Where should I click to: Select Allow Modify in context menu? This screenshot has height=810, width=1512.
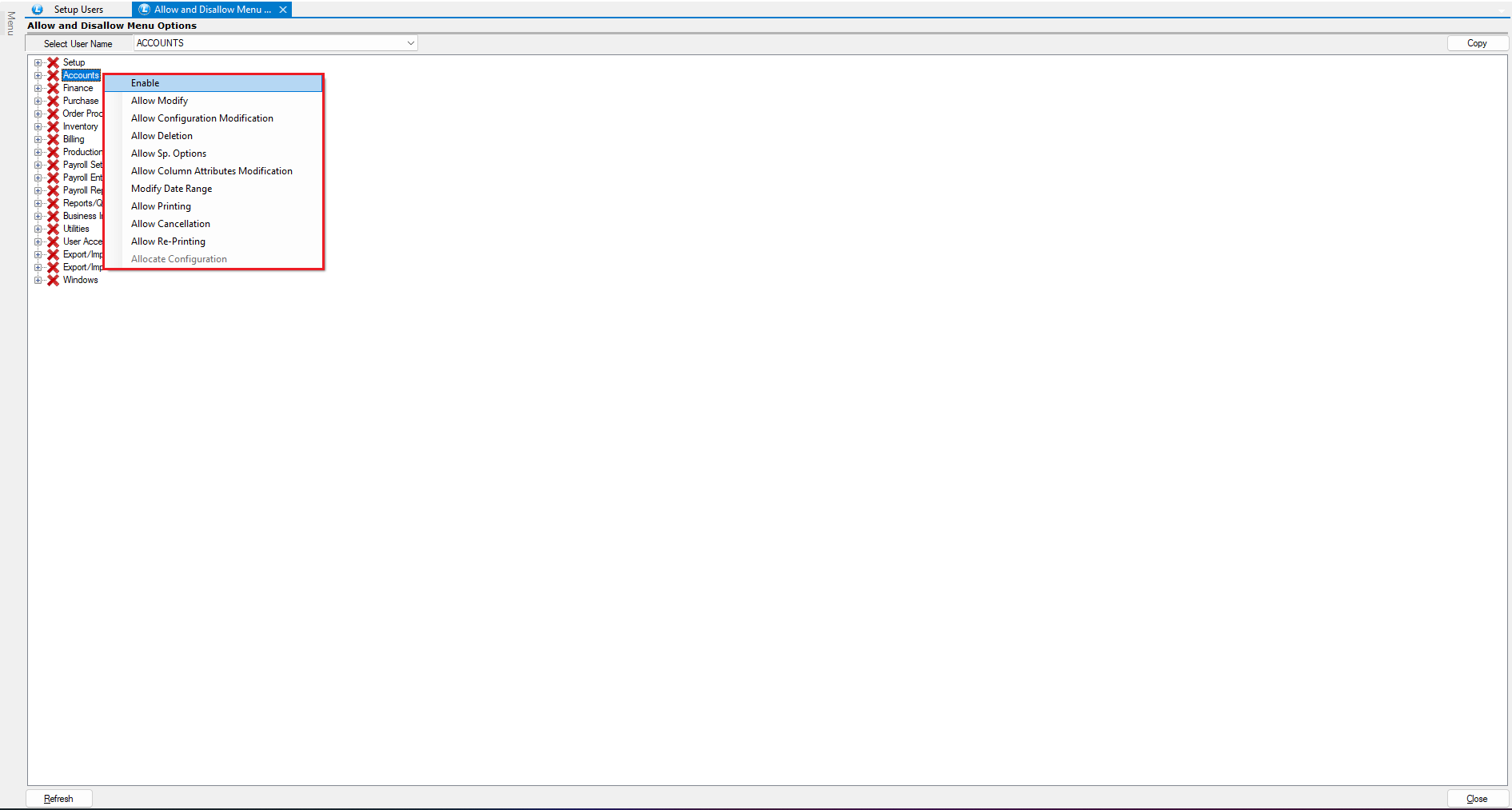[x=160, y=101]
